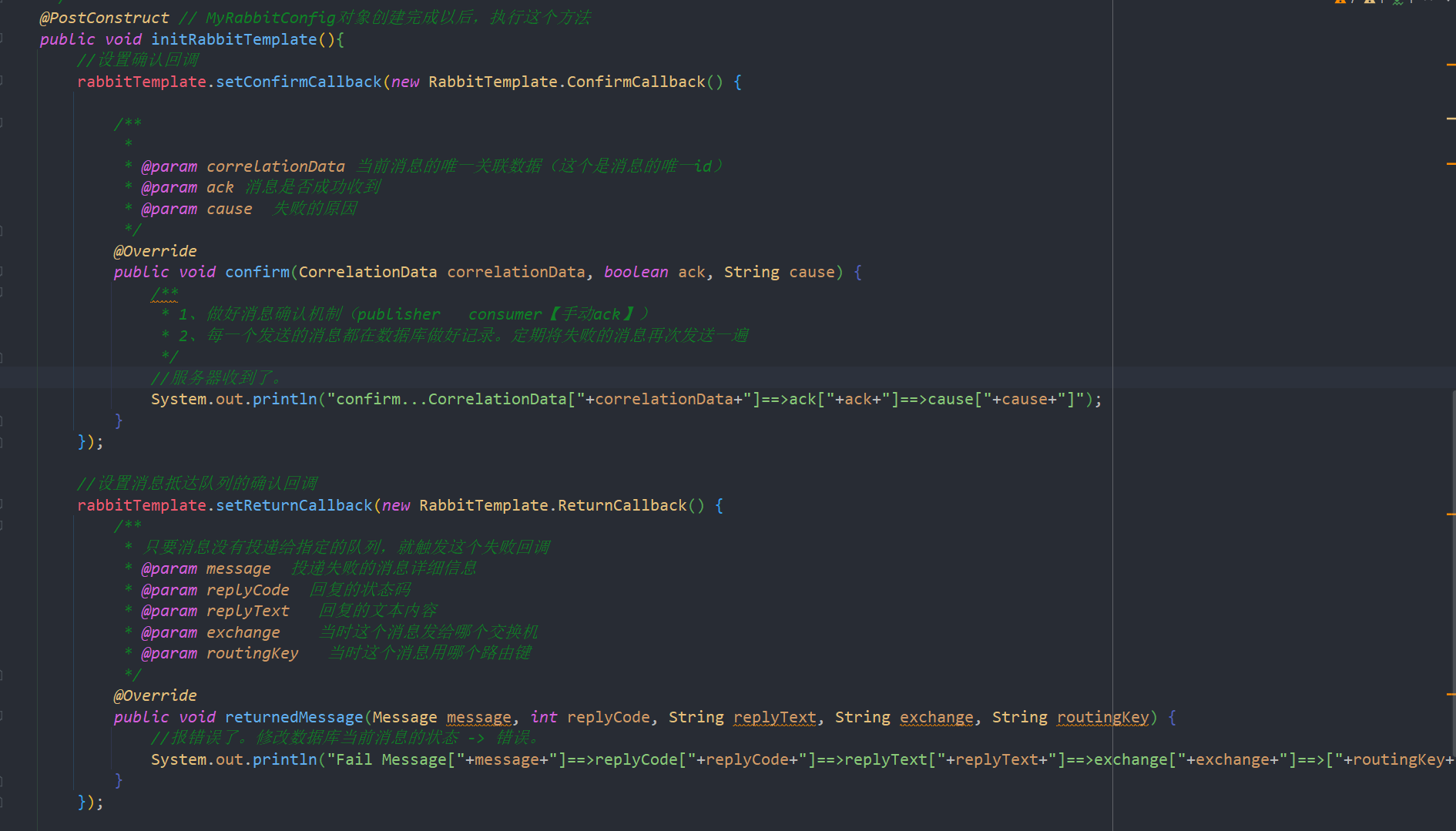Click 'boolean' keyword in confirm signature
The image size is (1456, 831).
click(636, 272)
